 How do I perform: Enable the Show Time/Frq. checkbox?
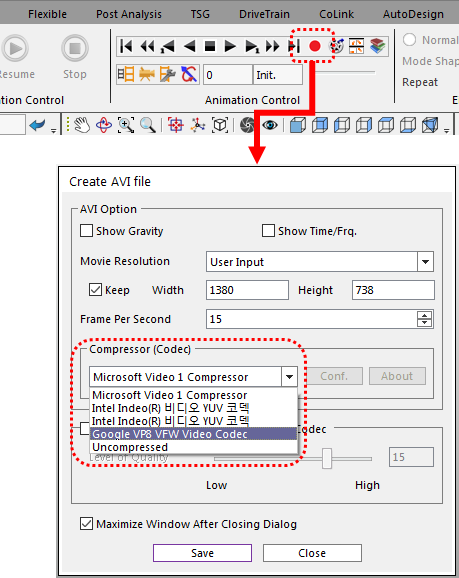click(268, 231)
